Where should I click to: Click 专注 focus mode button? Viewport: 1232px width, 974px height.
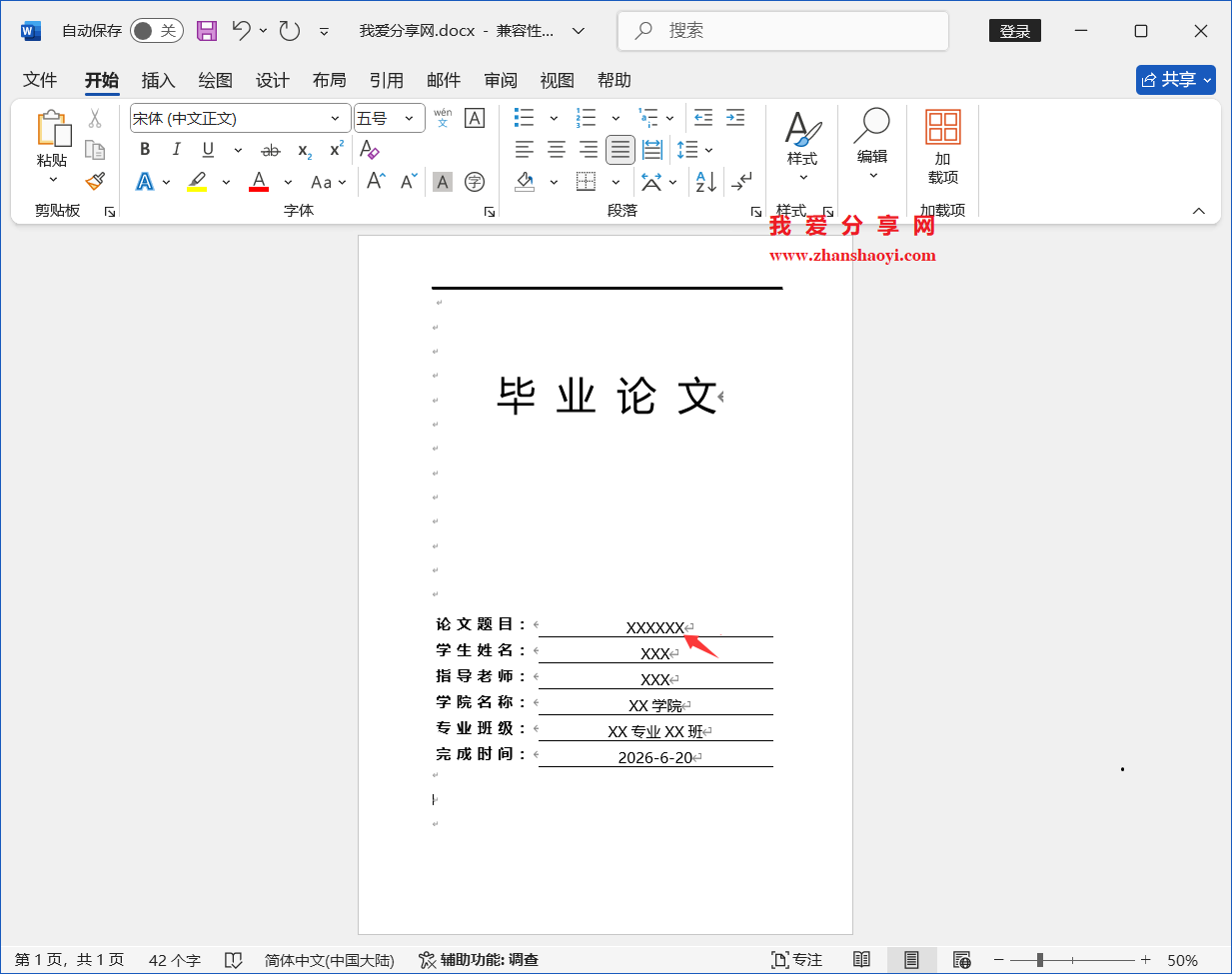tap(796, 960)
